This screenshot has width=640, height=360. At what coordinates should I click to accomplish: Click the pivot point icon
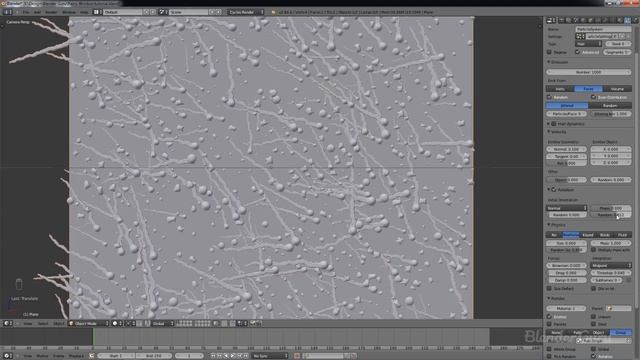pyautogui.click(x=129, y=323)
